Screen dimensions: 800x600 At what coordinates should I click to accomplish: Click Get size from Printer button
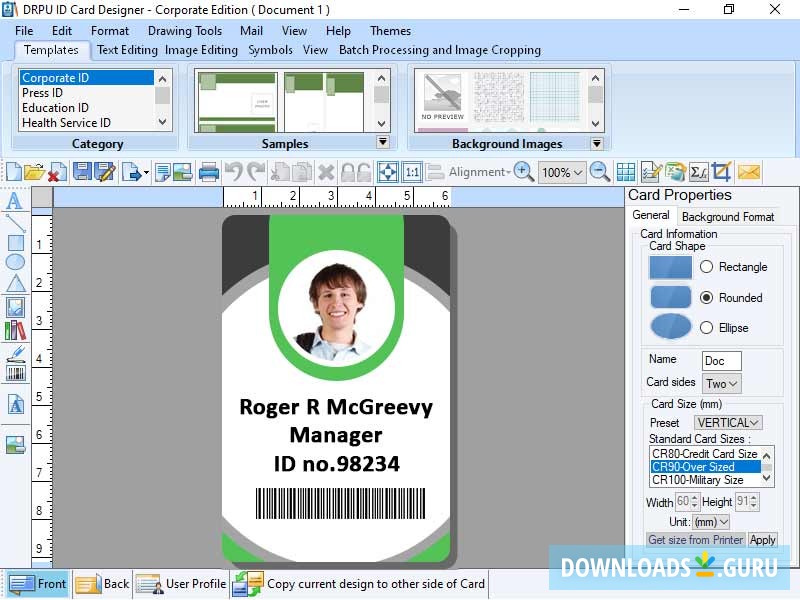[x=695, y=540]
